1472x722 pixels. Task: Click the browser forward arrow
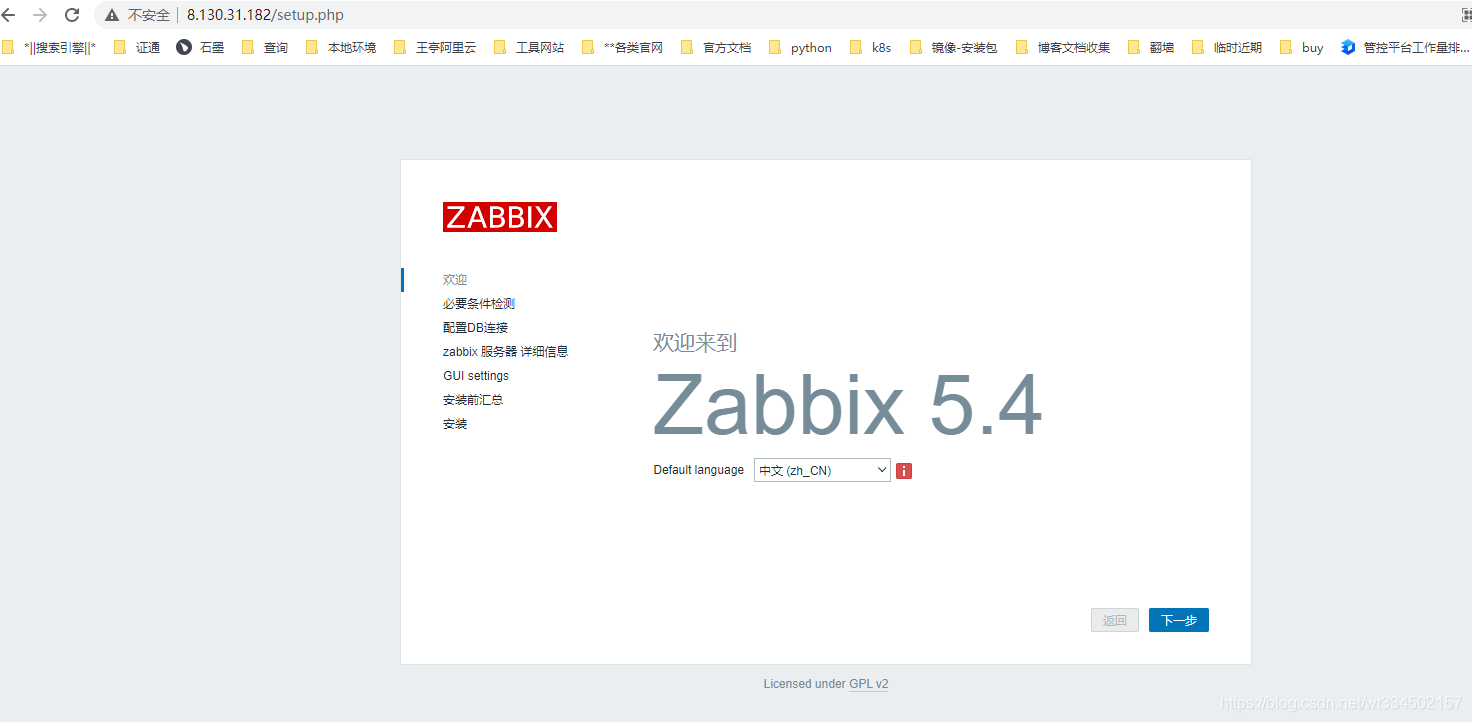(x=40, y=15)
